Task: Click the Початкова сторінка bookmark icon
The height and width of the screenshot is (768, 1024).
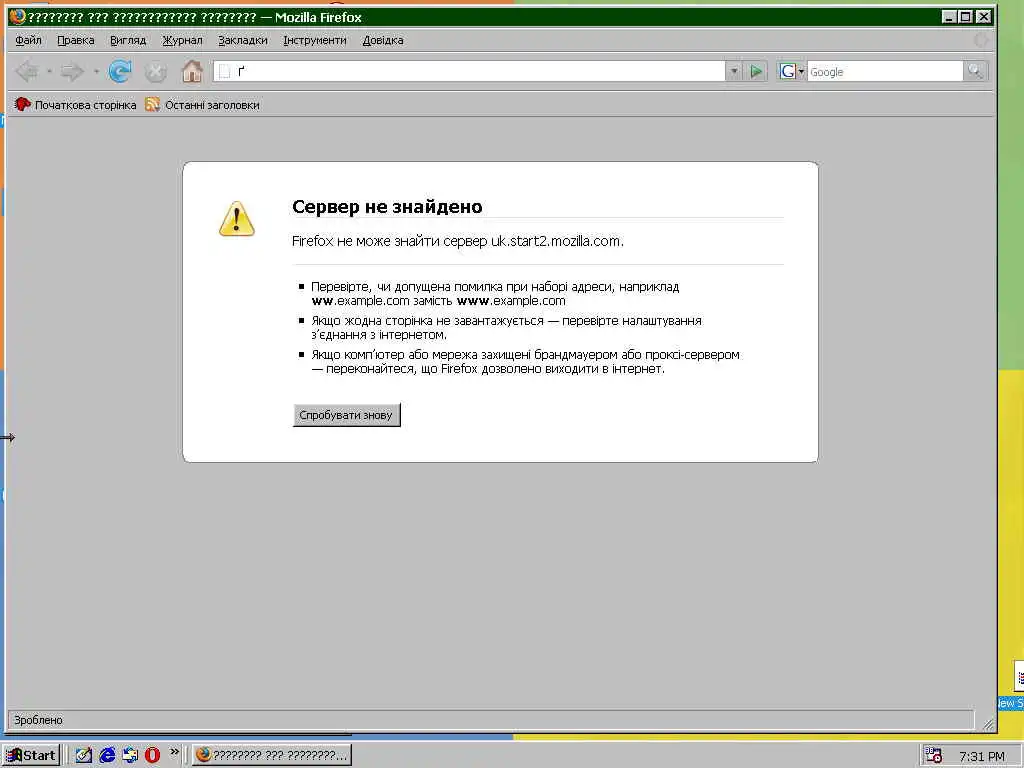Action: coord(22,104)
